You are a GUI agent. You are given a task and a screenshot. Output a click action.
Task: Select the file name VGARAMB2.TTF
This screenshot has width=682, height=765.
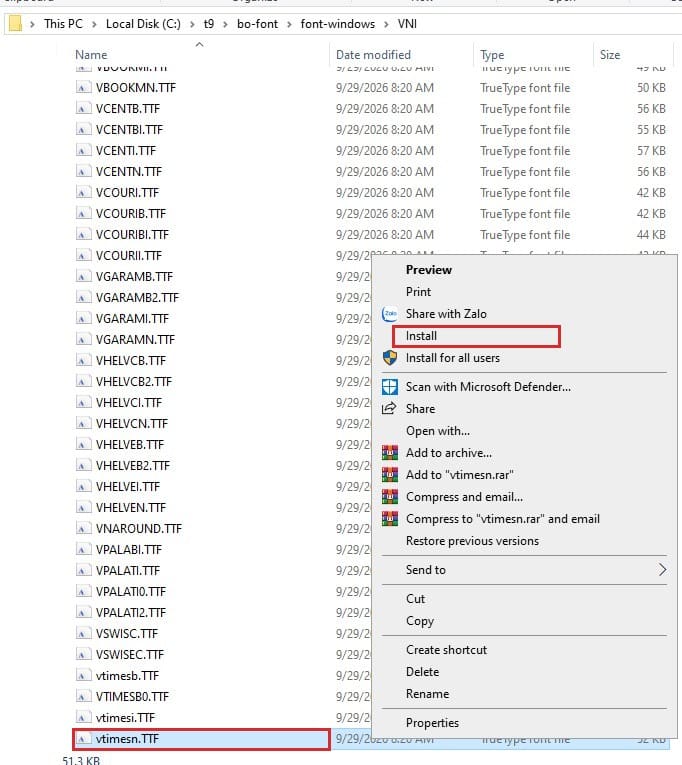pyautogui.click(x=137, y=298)
